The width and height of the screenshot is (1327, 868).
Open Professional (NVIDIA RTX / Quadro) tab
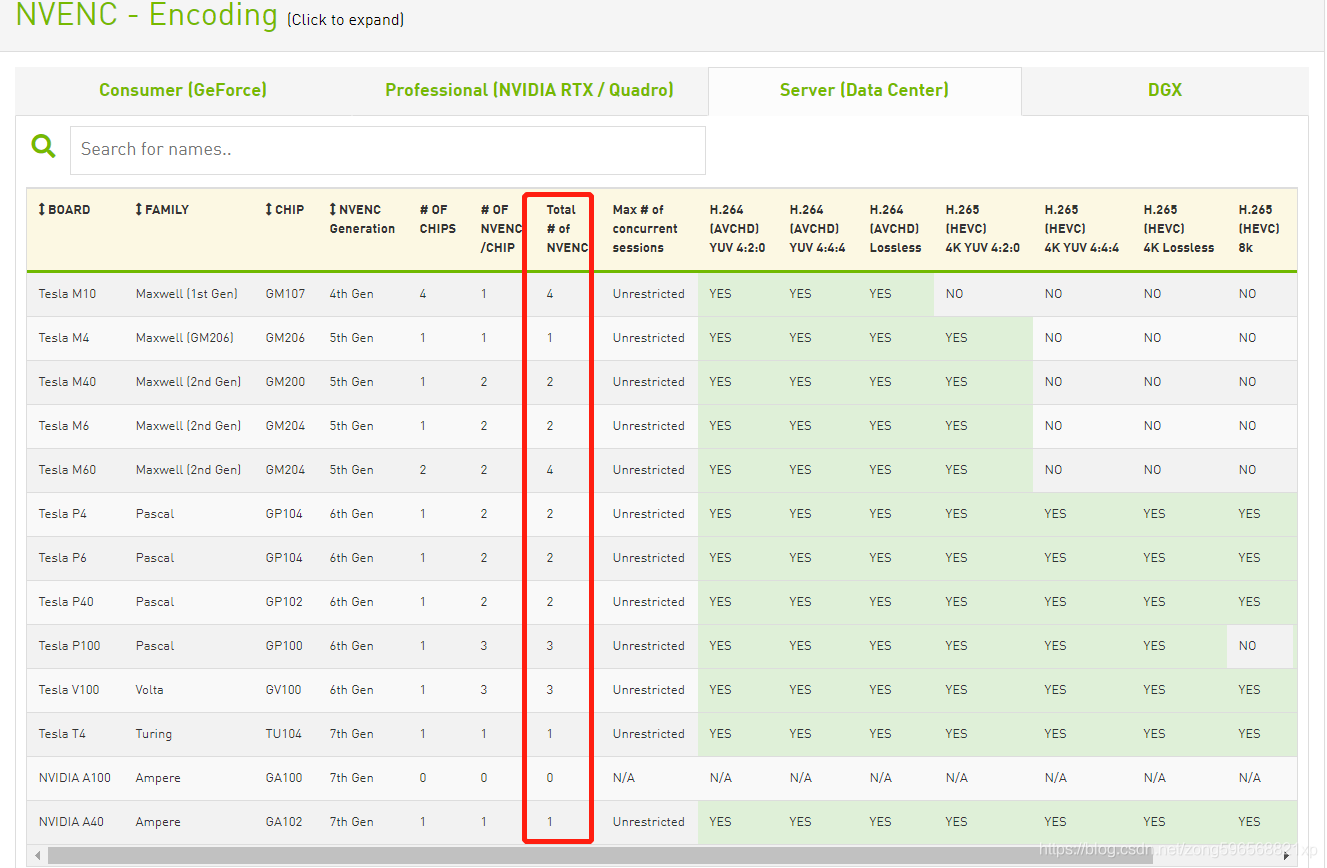[x=529, y=90]
